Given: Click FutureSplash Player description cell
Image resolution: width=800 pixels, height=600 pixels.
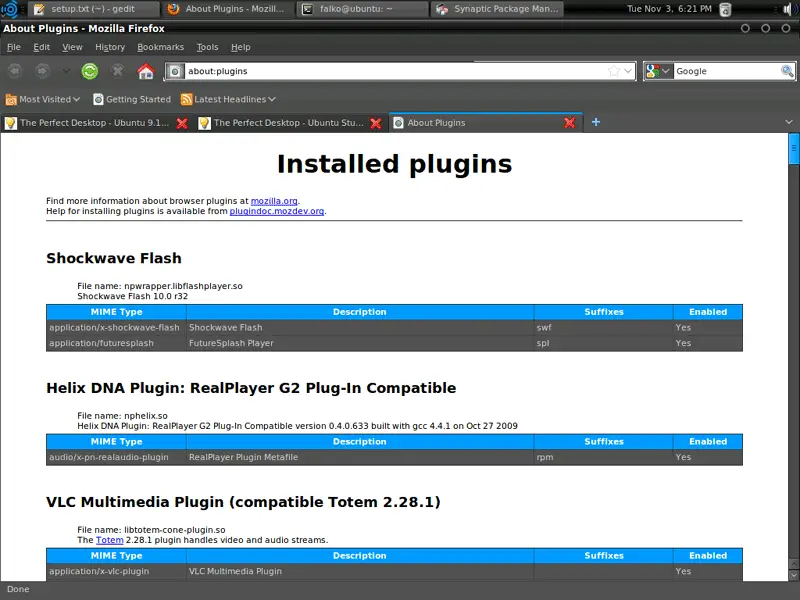Looking at the screenshot, I should point(360,343).
